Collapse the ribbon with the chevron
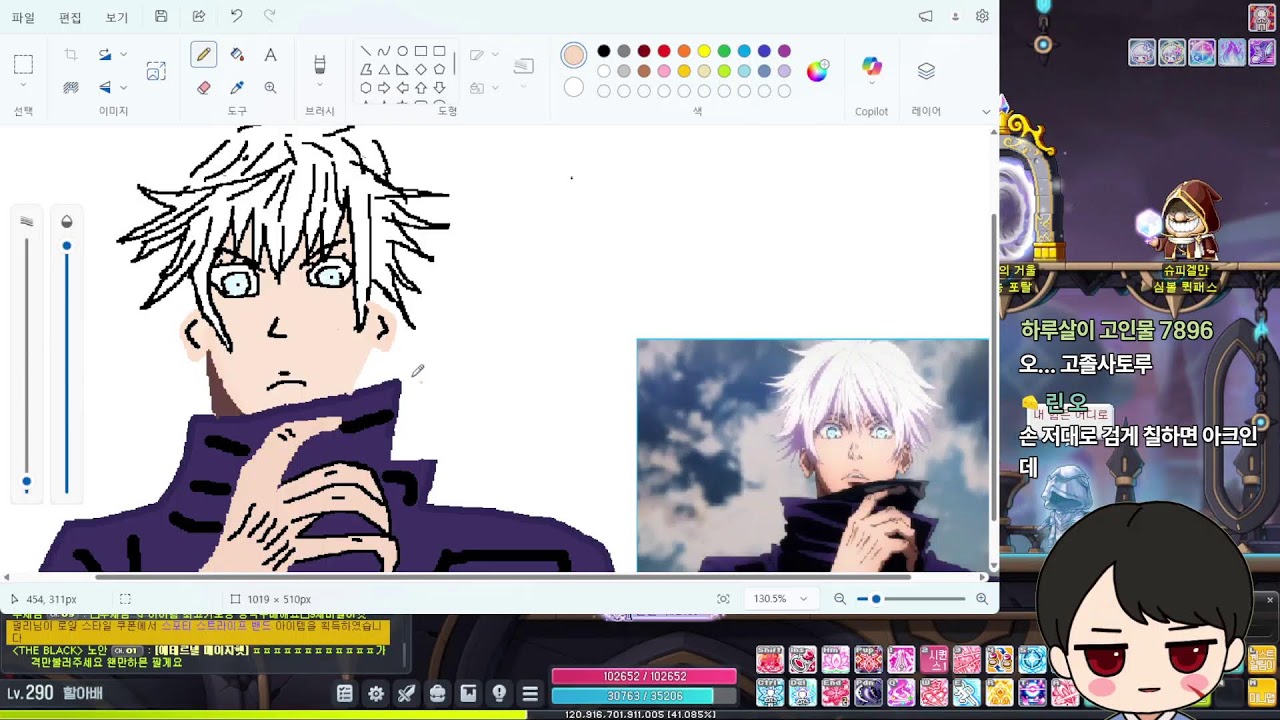Image resolution: width=1280 pixels, height=720 pixels. point(986,111)
